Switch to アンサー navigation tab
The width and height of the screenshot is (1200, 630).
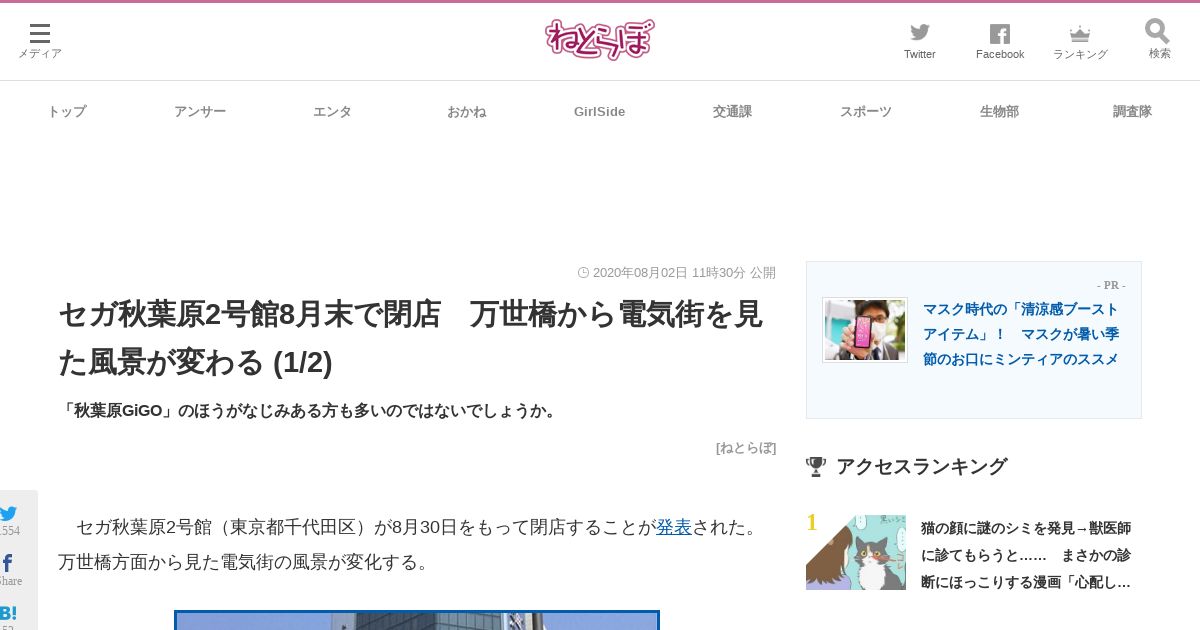click(200, 112)
